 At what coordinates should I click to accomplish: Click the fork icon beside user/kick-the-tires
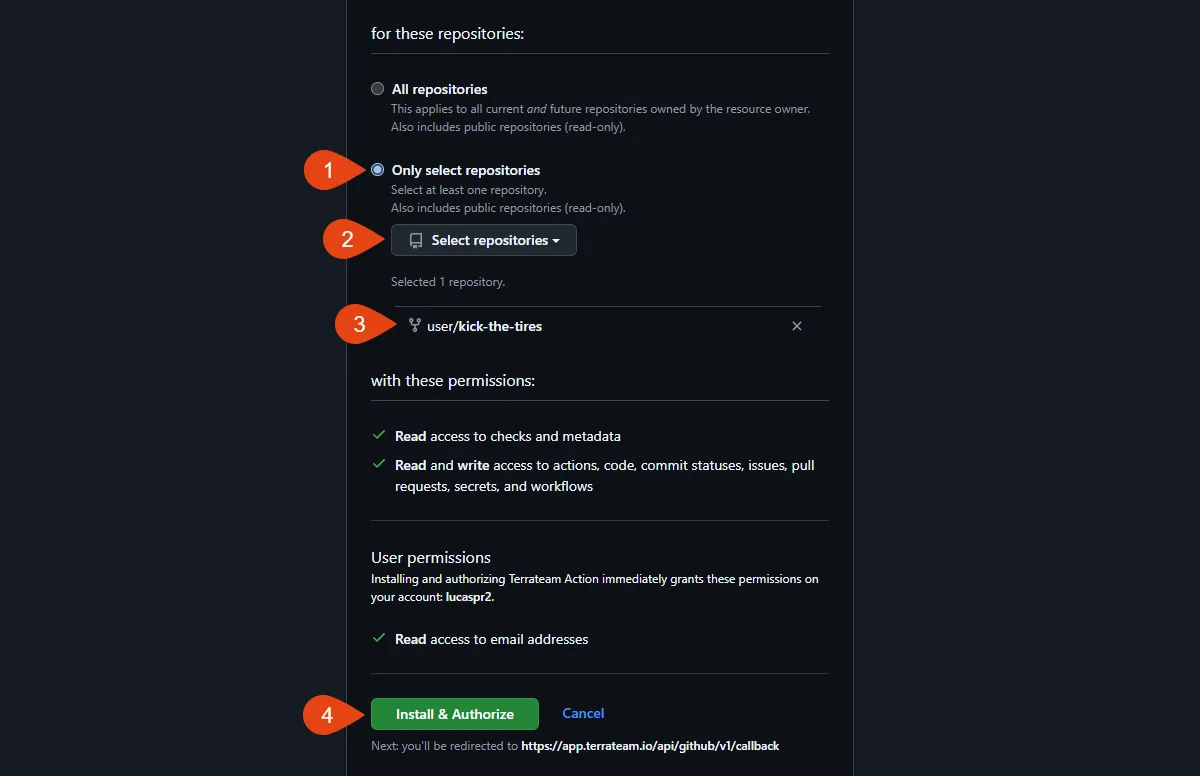(x=415, y=325)
